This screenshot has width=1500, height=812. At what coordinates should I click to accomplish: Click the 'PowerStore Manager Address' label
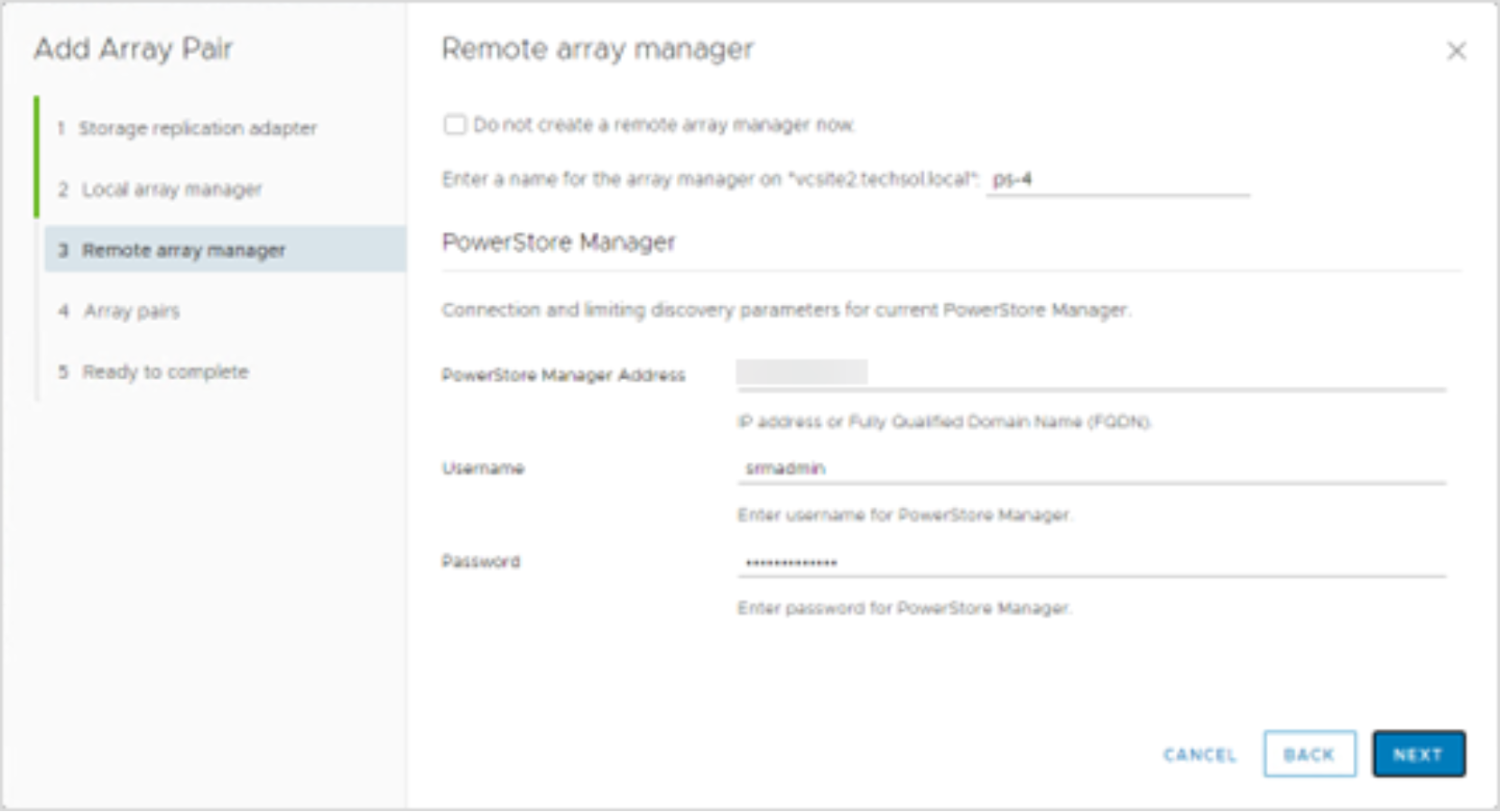[x=563, y=375]
